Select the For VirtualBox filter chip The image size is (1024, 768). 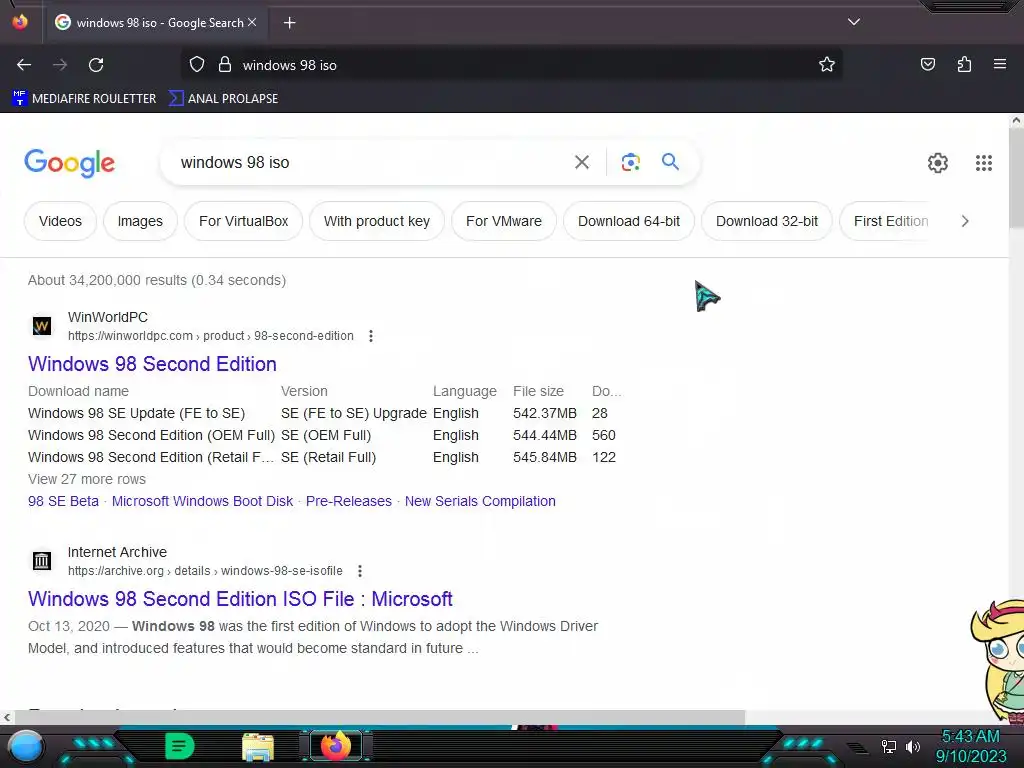pos(244,221)
